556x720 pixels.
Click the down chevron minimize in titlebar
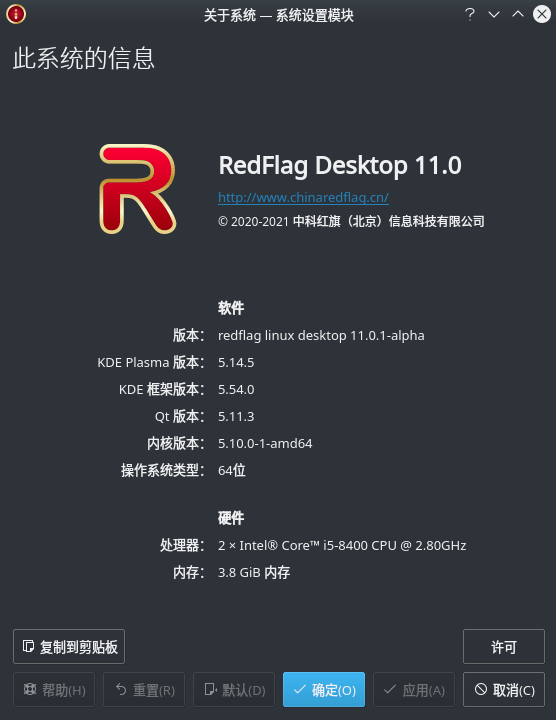[x=494, y=15]
